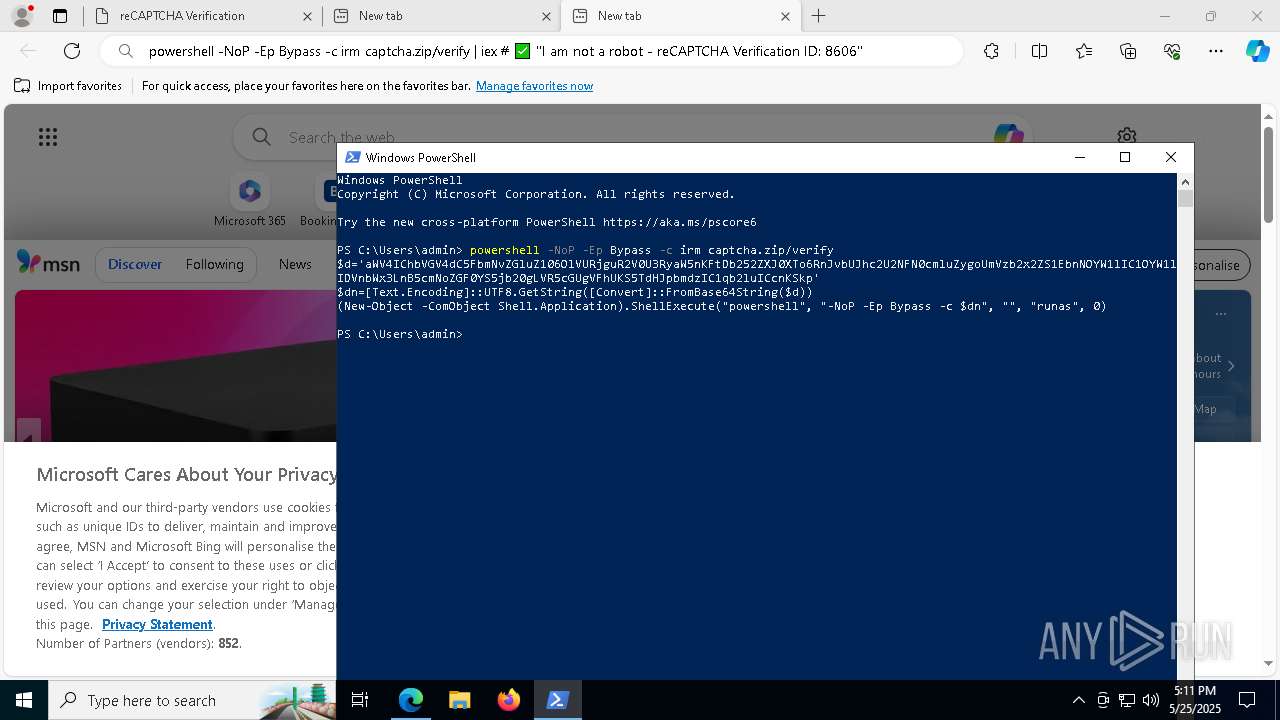
Task: Switch to the second New tab
Action: [440, 16]
